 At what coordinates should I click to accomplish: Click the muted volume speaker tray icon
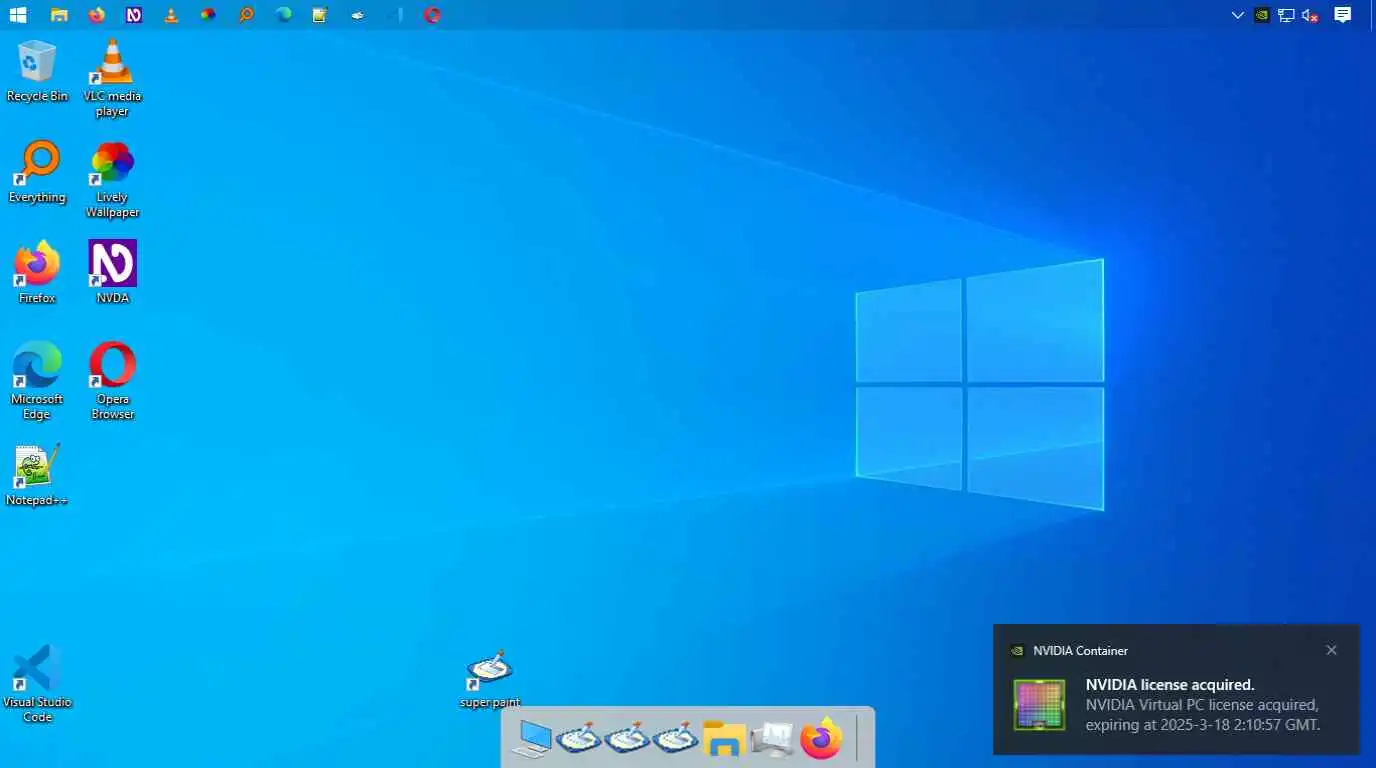click(1310, 15)
